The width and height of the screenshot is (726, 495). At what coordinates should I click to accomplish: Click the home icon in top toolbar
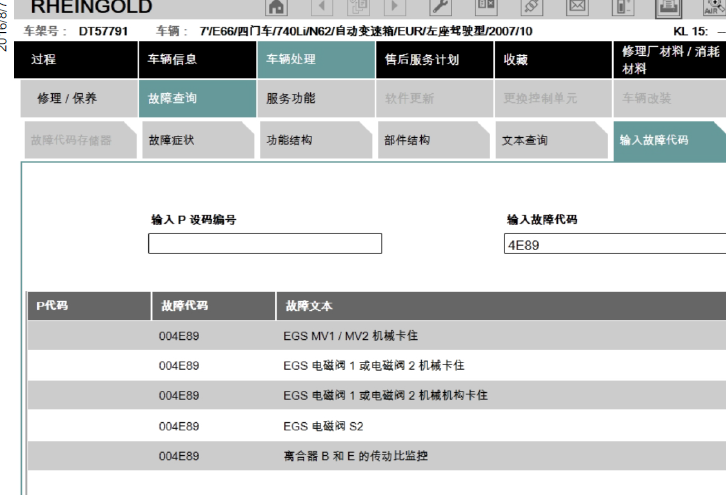(276, 6)
